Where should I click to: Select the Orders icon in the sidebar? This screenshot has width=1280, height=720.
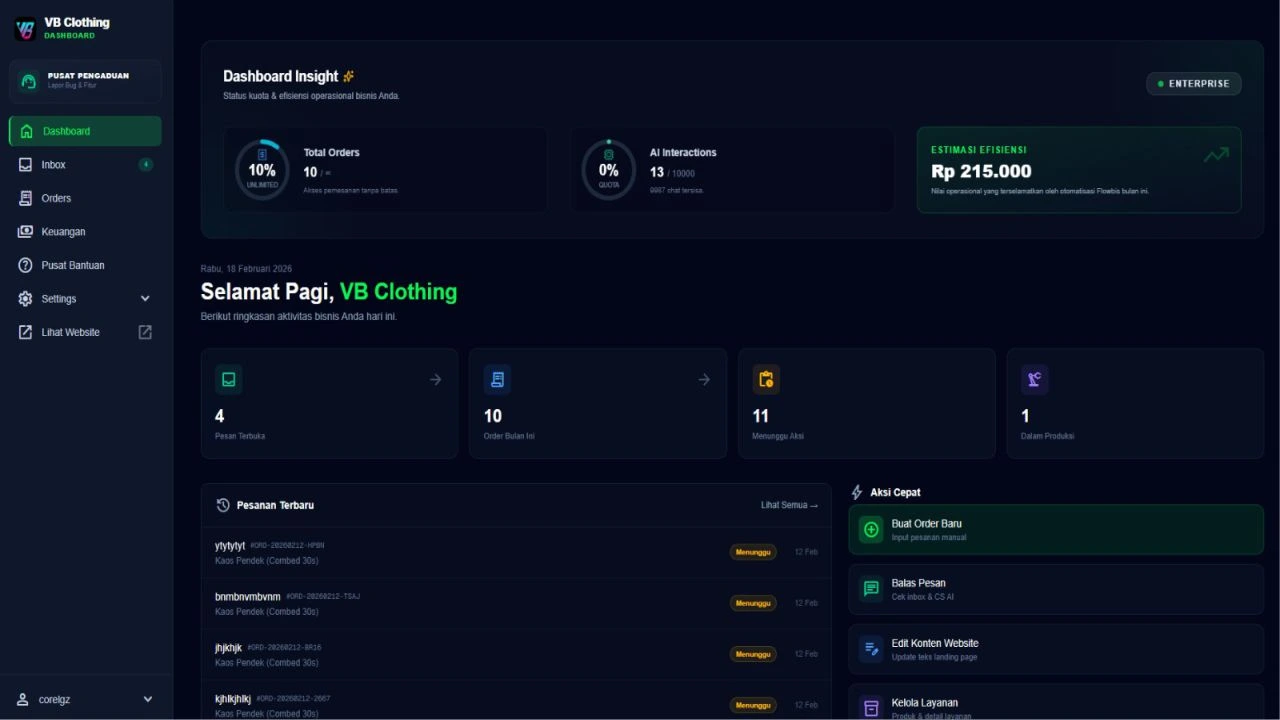point(25,197)
